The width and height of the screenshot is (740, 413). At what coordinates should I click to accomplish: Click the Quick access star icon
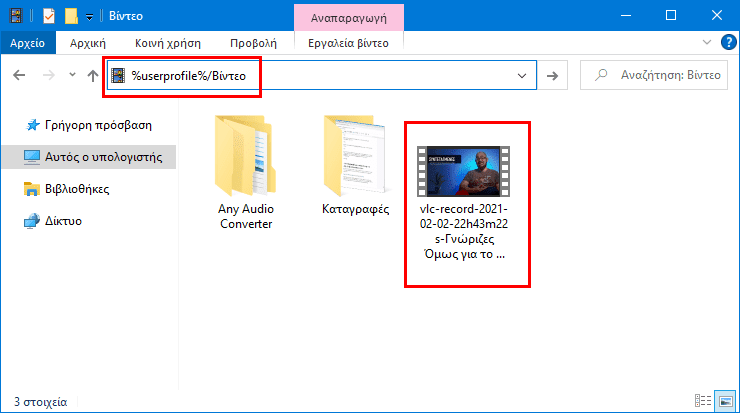pyautogui.click(x=33, y=125)
